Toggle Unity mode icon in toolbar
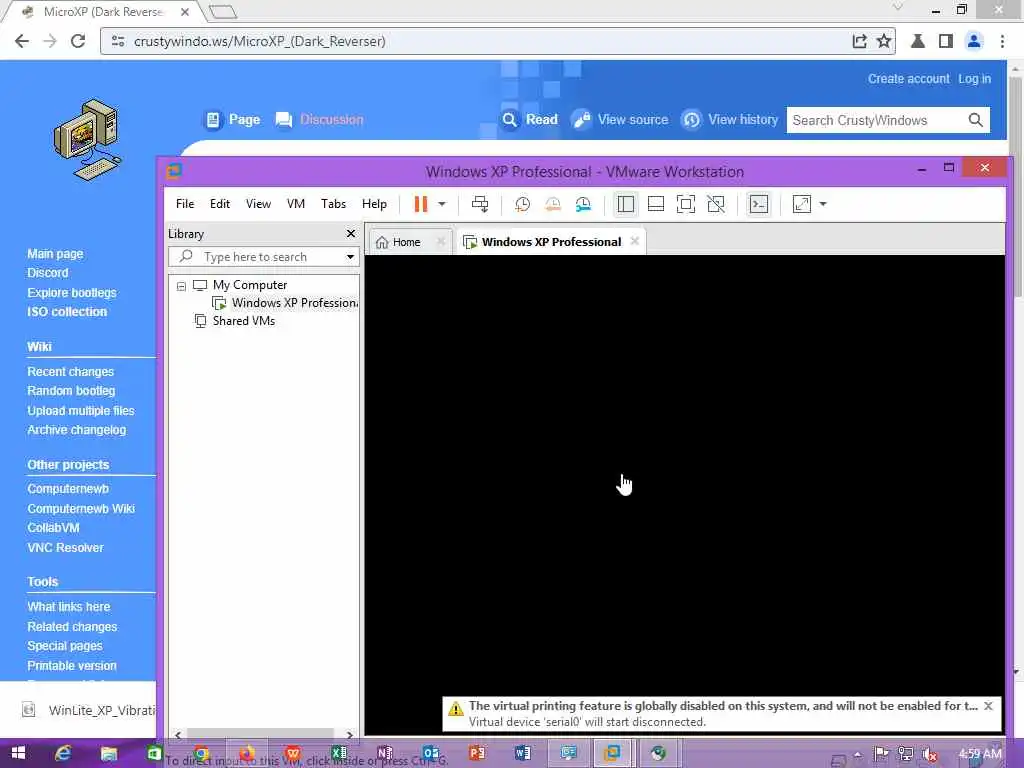 pyautogui.click(x=716, y=204)
